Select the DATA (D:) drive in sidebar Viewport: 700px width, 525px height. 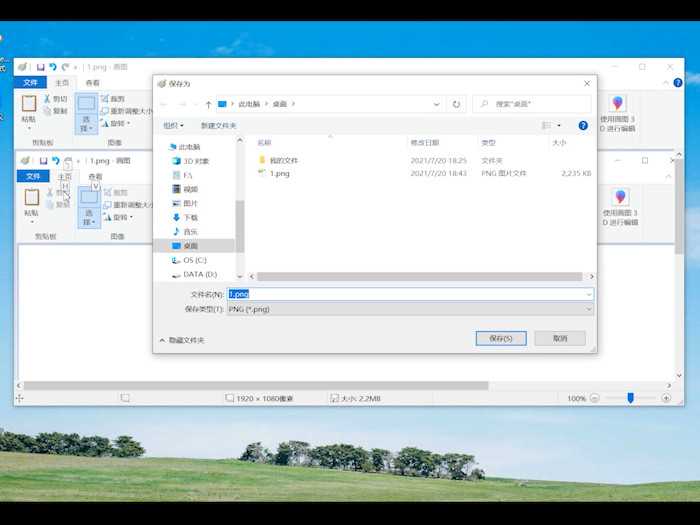coord(199,274)
